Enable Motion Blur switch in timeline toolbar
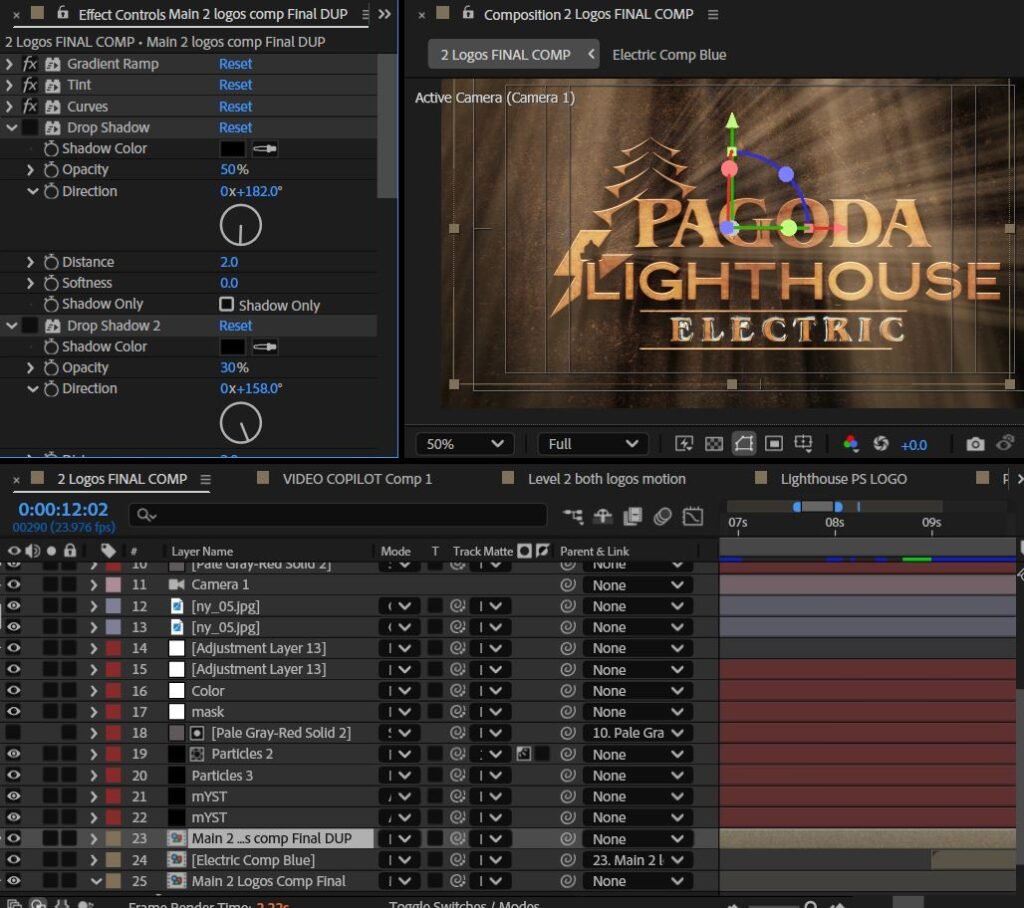1024x908 pixels. click(x=662, y=516)
